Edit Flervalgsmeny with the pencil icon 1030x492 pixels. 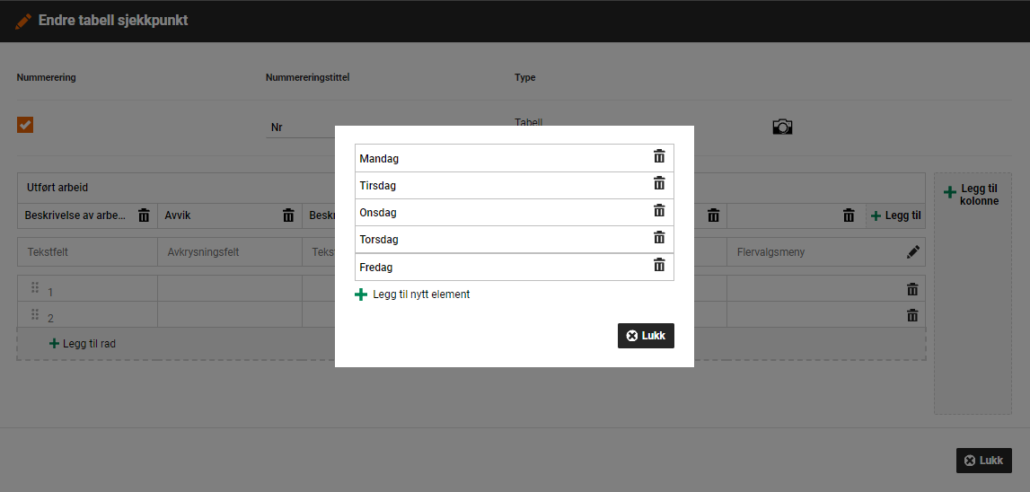912,252
